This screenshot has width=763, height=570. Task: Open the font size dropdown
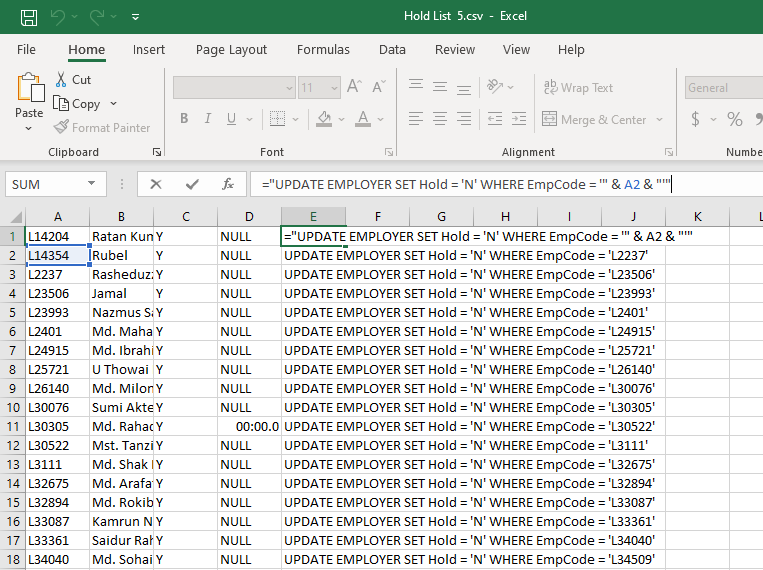coord(335,88)
